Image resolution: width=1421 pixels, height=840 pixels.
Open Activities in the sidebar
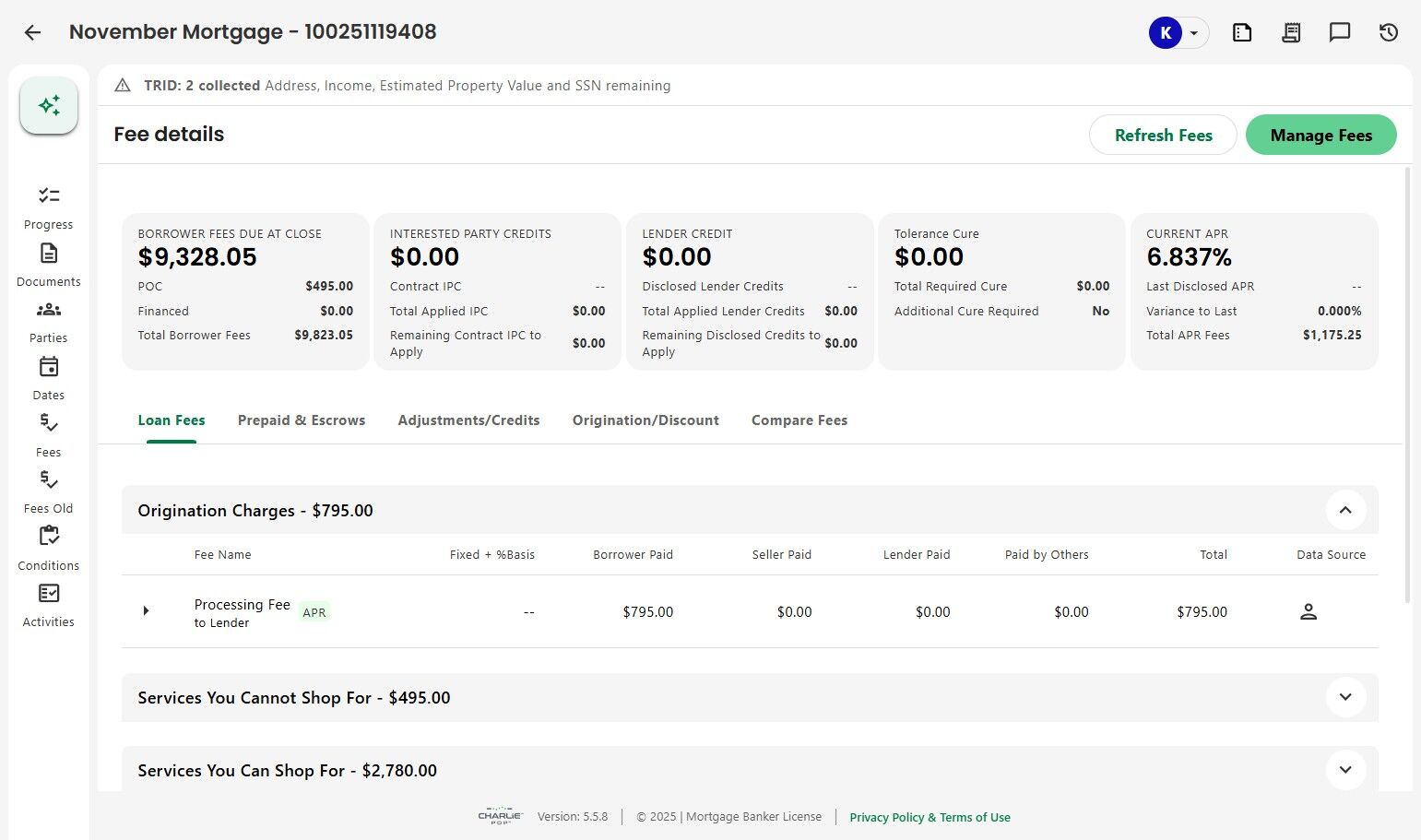49,594
